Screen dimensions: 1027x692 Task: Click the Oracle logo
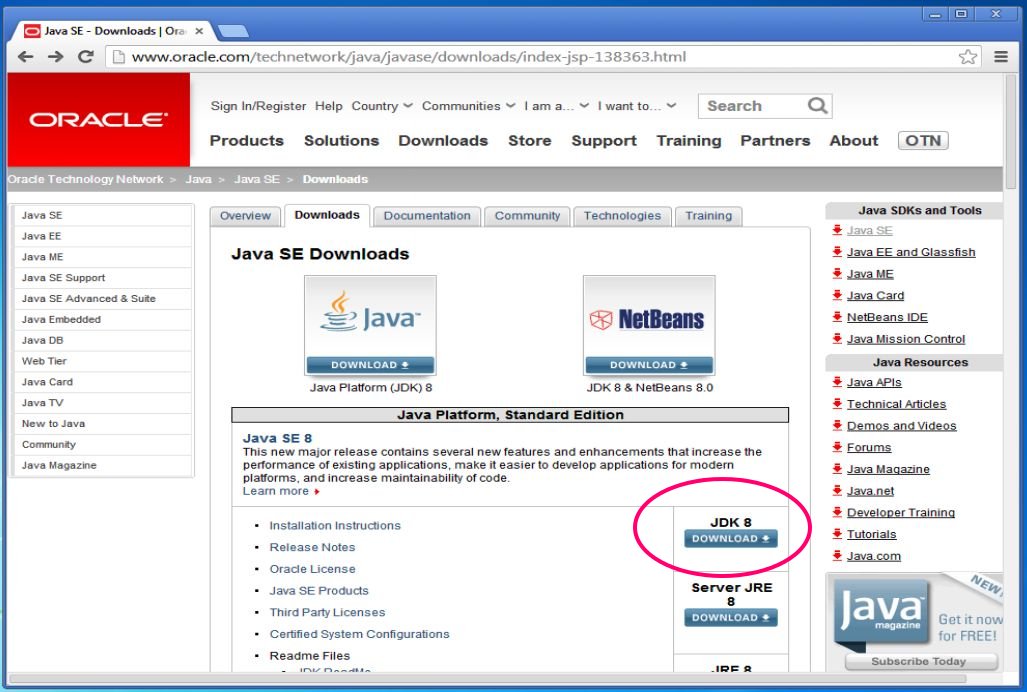[98, 119]
